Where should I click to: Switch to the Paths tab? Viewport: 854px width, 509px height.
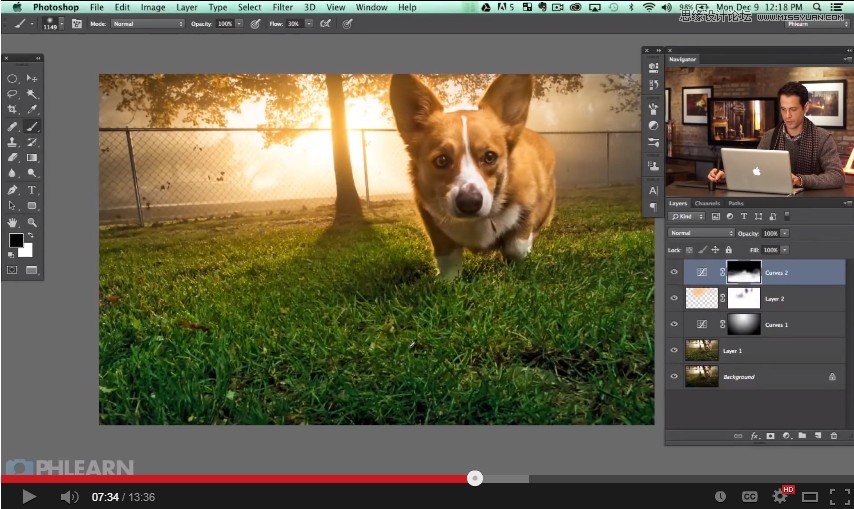(x=736, y=203)
